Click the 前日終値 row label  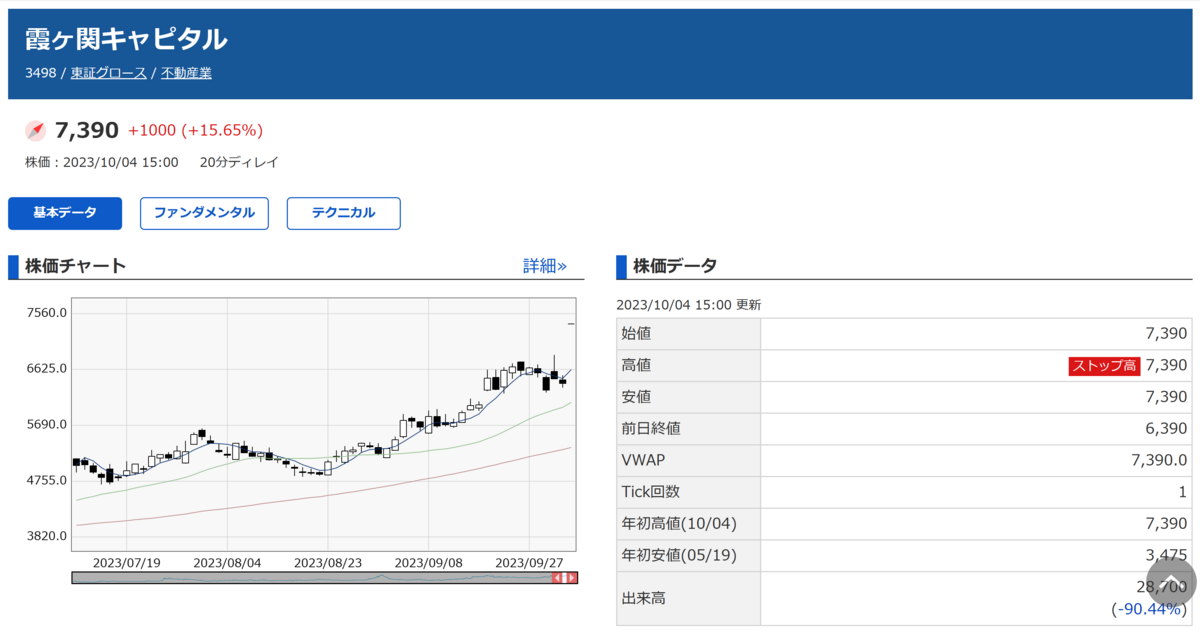[651, 429]
